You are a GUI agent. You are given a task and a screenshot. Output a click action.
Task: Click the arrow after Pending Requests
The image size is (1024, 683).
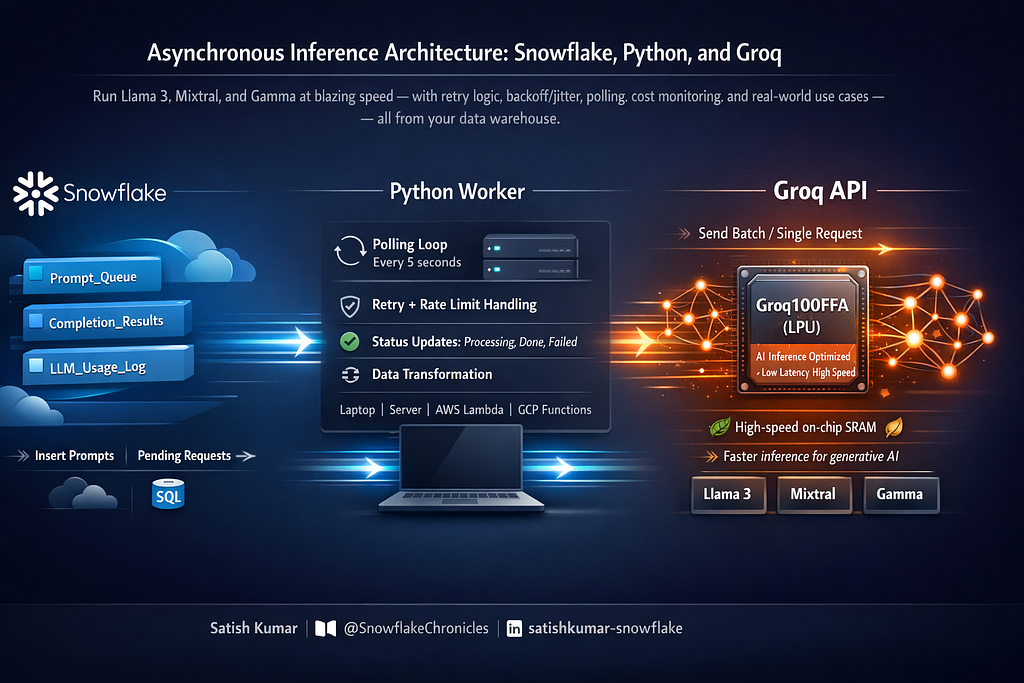tap(246, 456)
